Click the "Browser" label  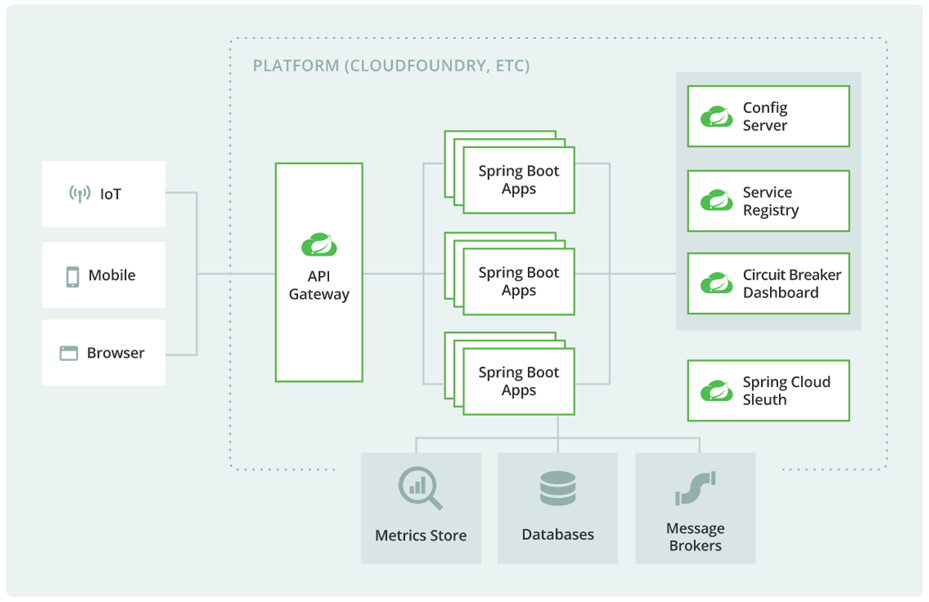116,353
